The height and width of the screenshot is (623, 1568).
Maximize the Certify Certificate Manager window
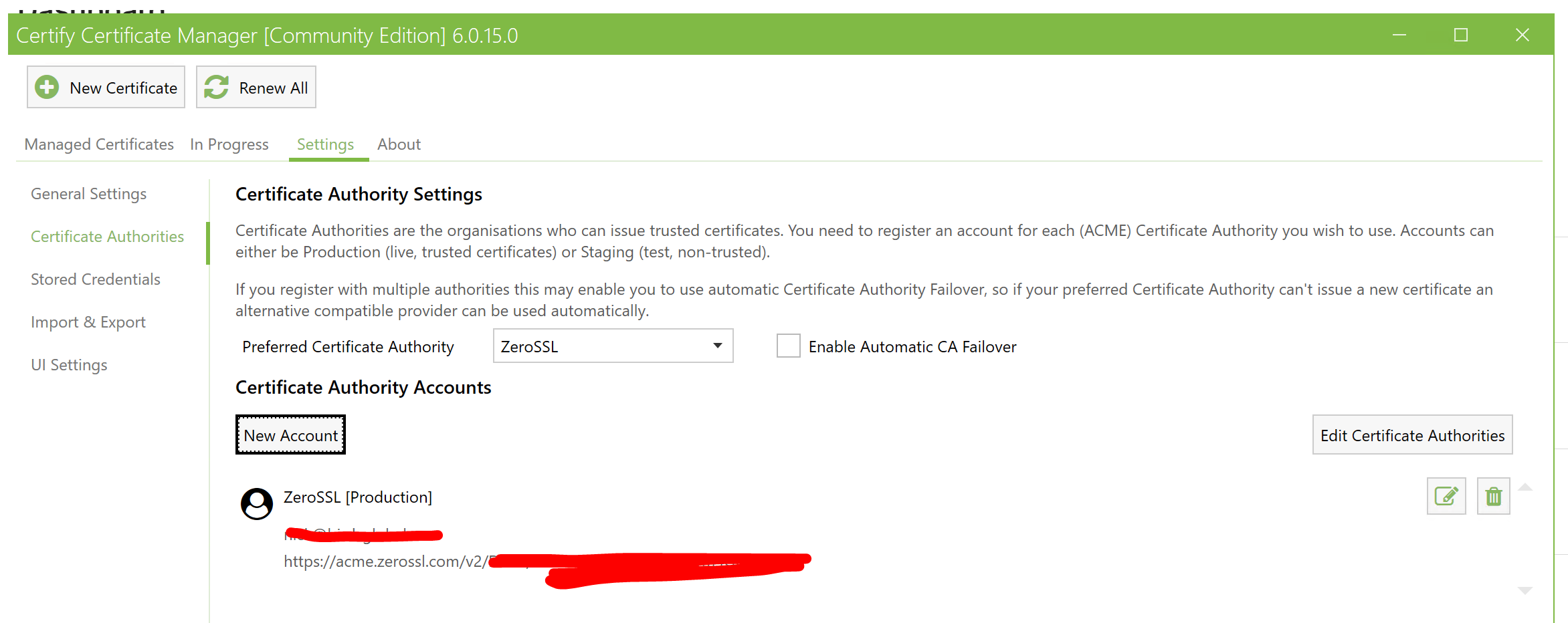click(x=1460, y=35)
